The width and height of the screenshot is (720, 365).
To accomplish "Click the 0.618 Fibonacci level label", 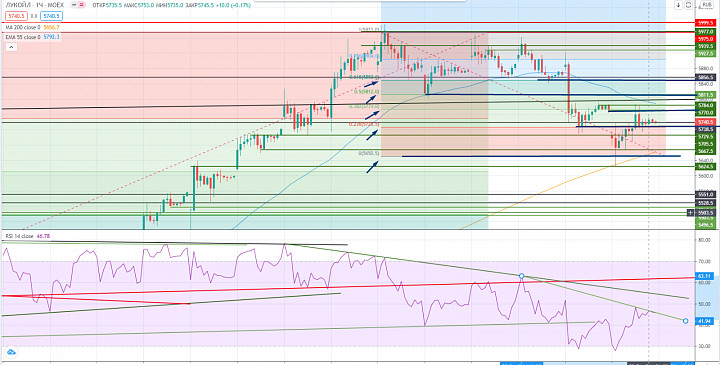I will pos(365,77).
